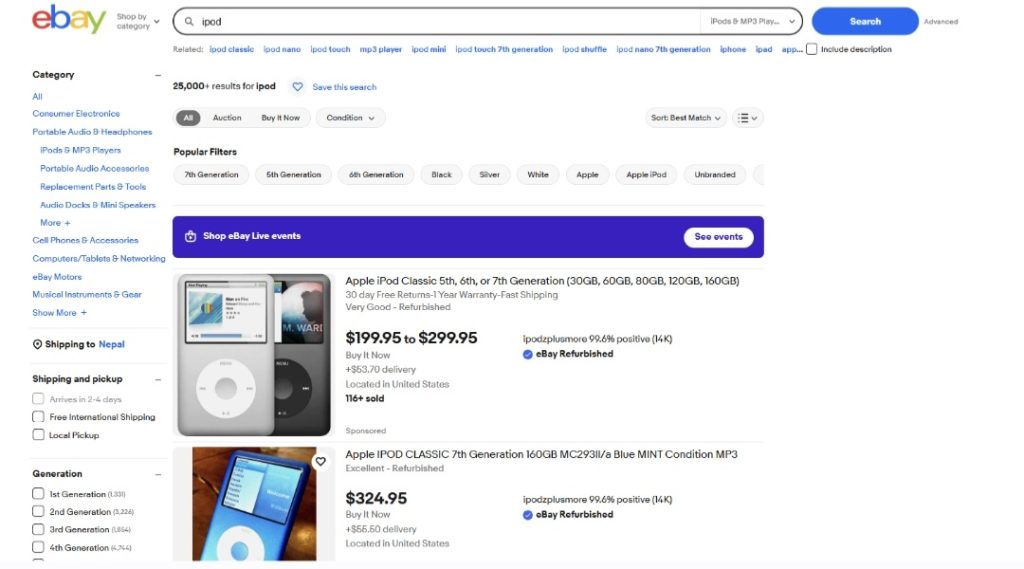This screenshot has height=569, width=1024.
Task: Check the Local Pickup option
Action: click(38, 435)
